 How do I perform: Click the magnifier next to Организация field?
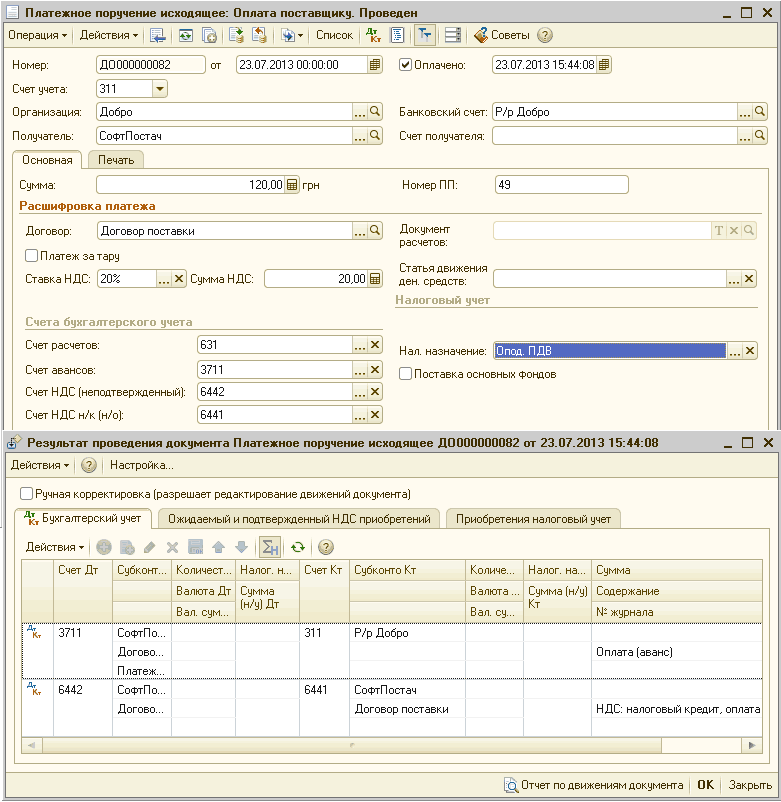[x=375, y=112]
